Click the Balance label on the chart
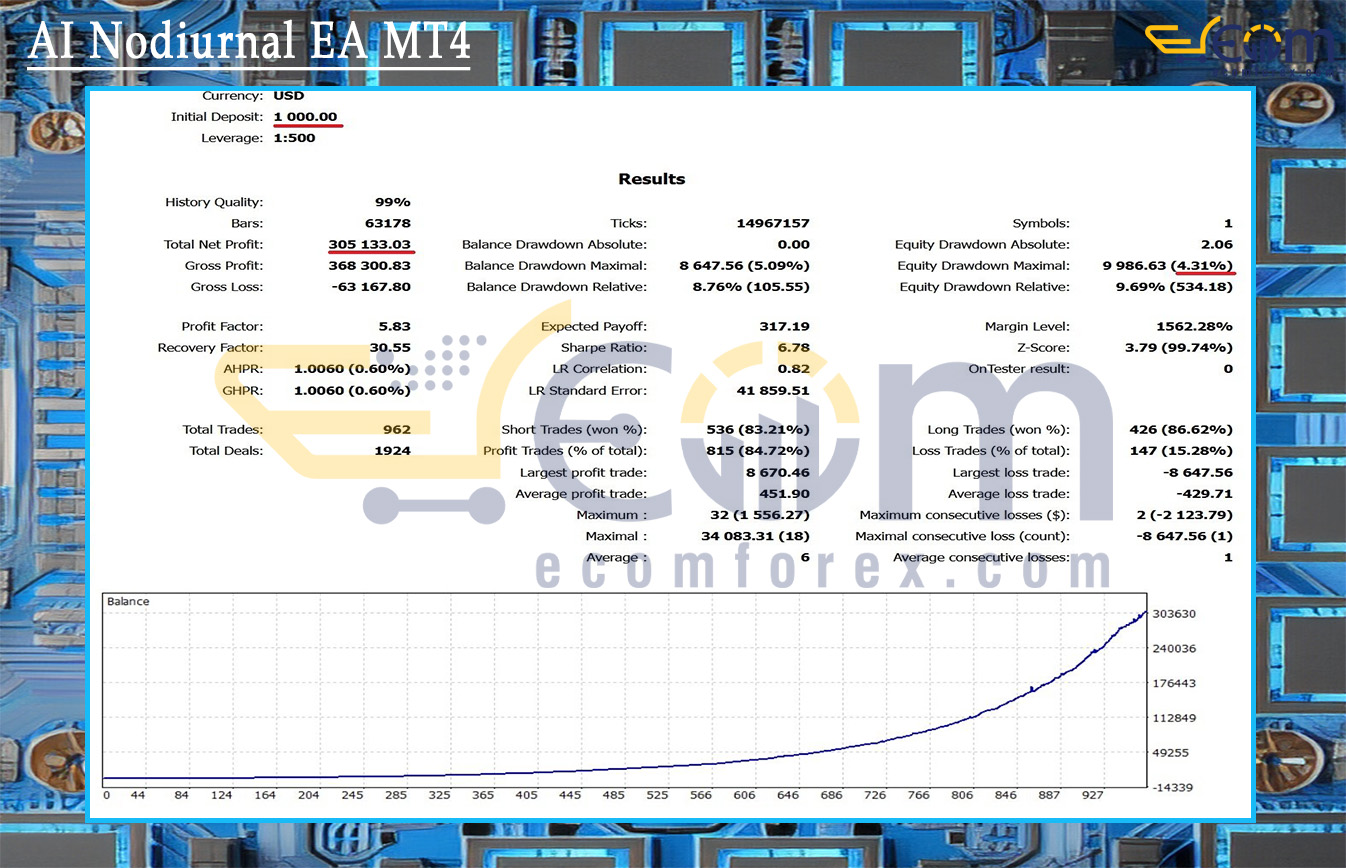 pos(128,601)
